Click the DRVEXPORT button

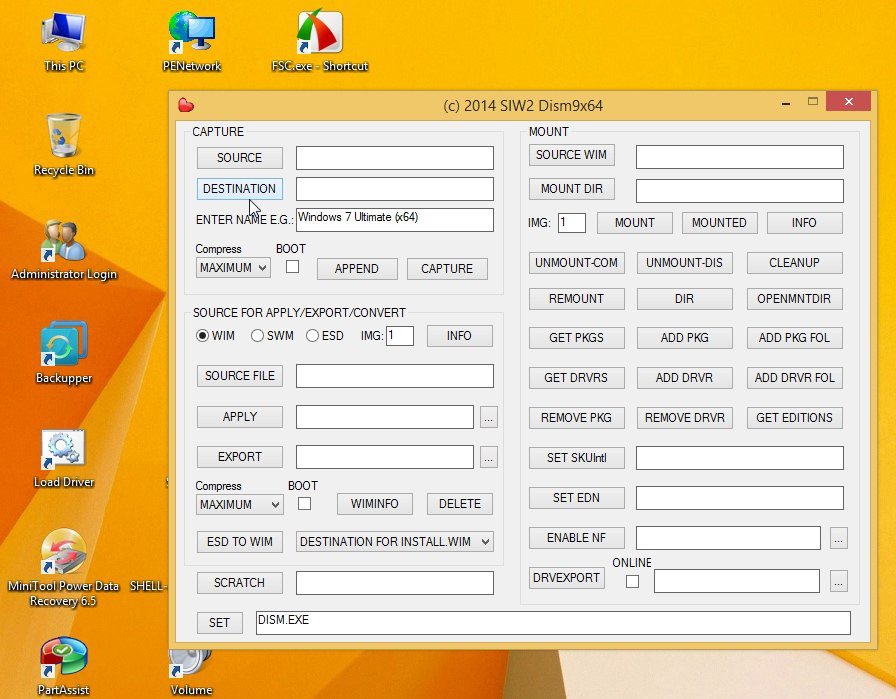pos(566,578)
